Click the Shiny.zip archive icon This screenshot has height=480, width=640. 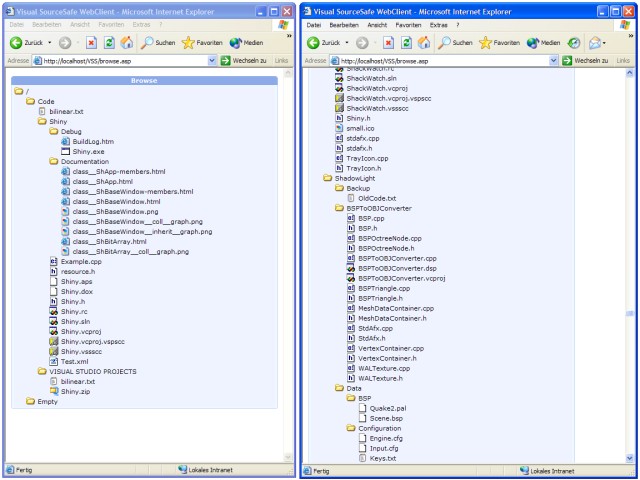(x=53, y=391)
